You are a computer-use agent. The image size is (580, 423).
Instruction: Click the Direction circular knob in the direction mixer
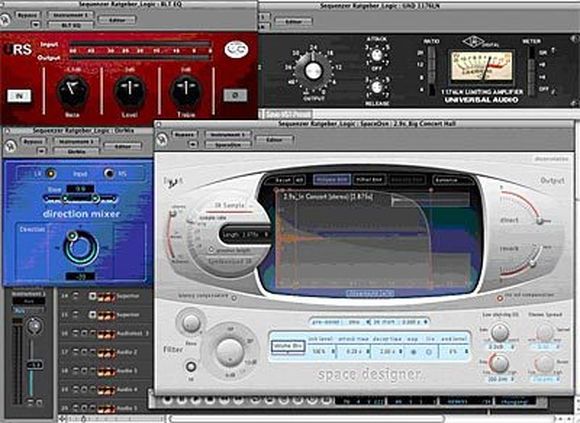tap(81, 248)
